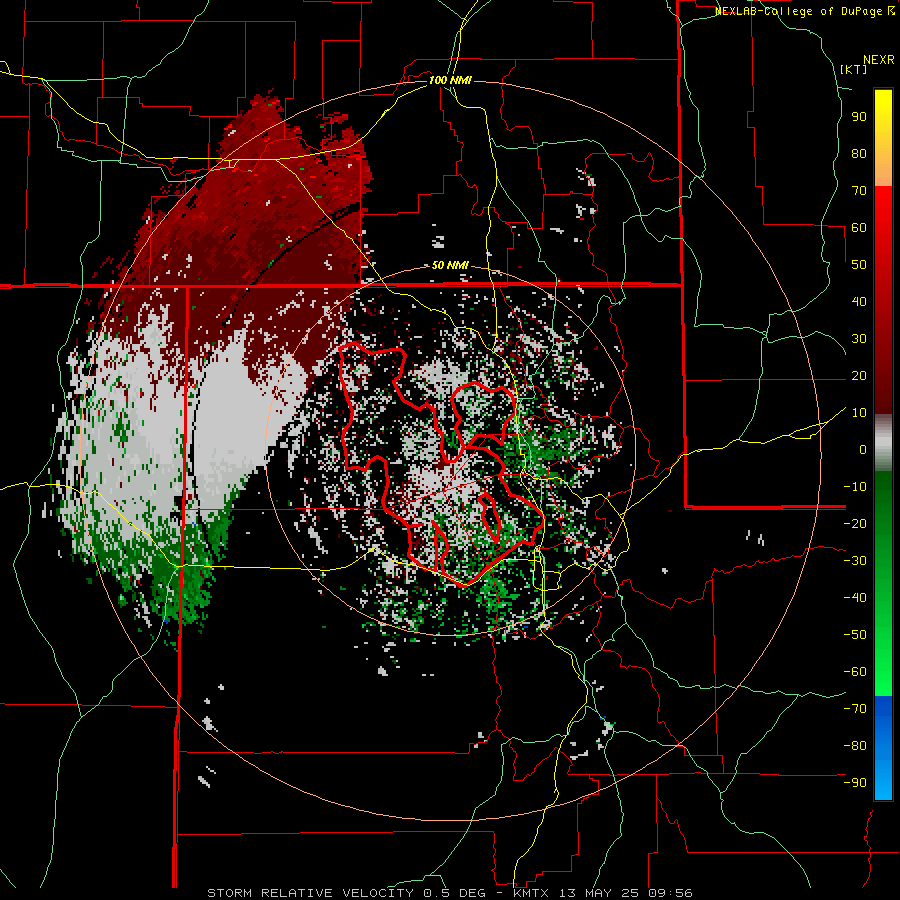
Task: Click the yellow top band of color bar
Action: [x=883, y=138]
